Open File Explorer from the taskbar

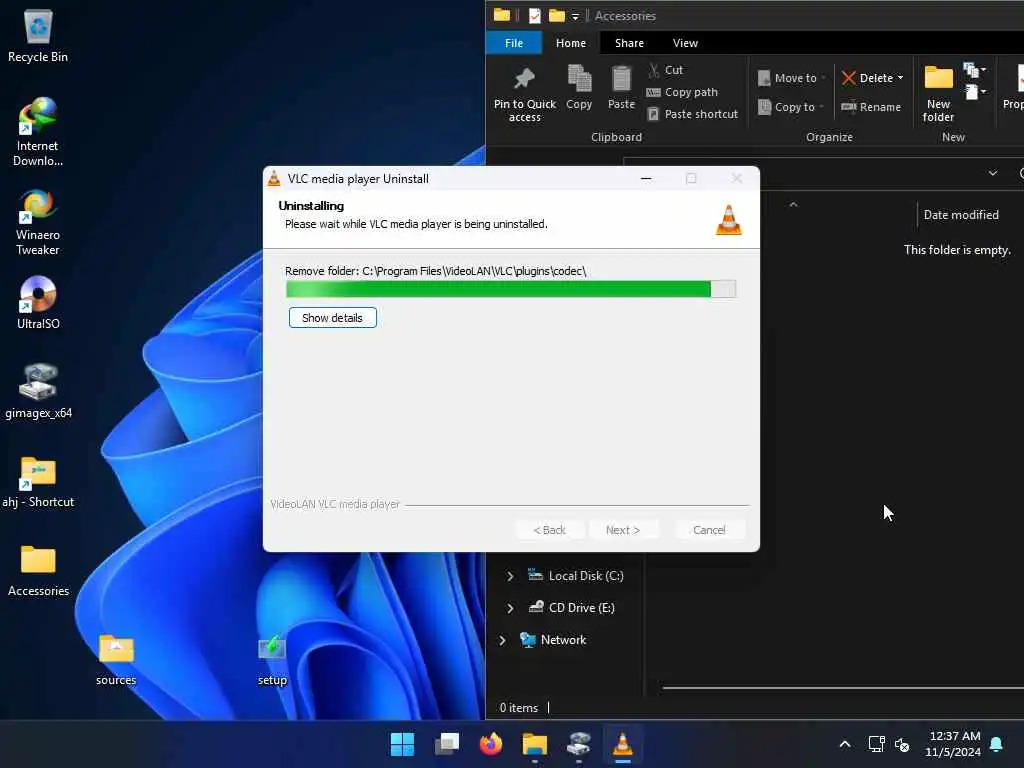(535, 744)
